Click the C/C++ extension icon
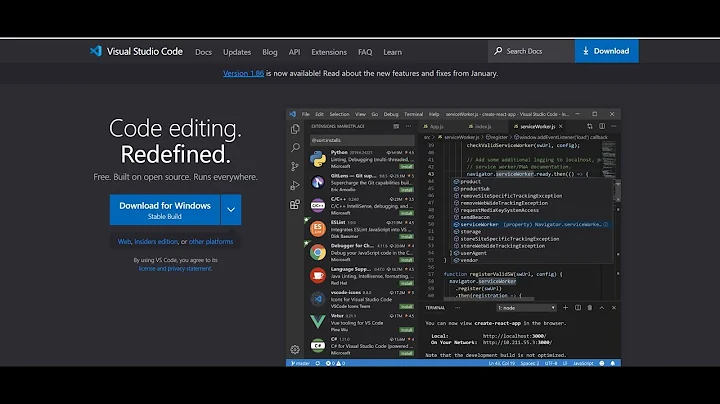 [318, 206]
